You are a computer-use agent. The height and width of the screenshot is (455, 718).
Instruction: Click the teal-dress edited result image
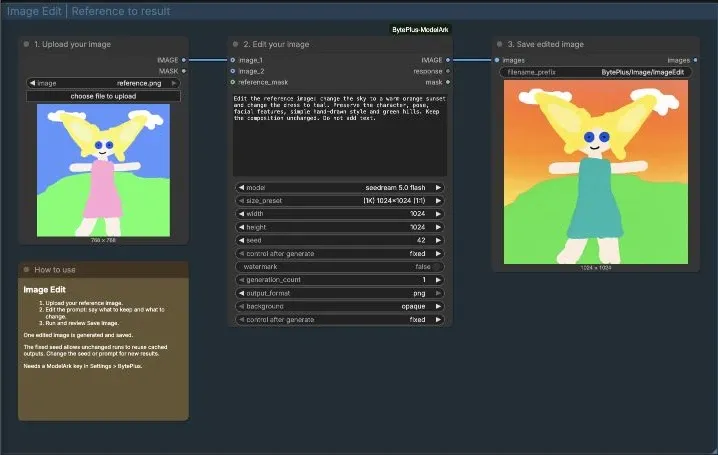pos(596,172)
